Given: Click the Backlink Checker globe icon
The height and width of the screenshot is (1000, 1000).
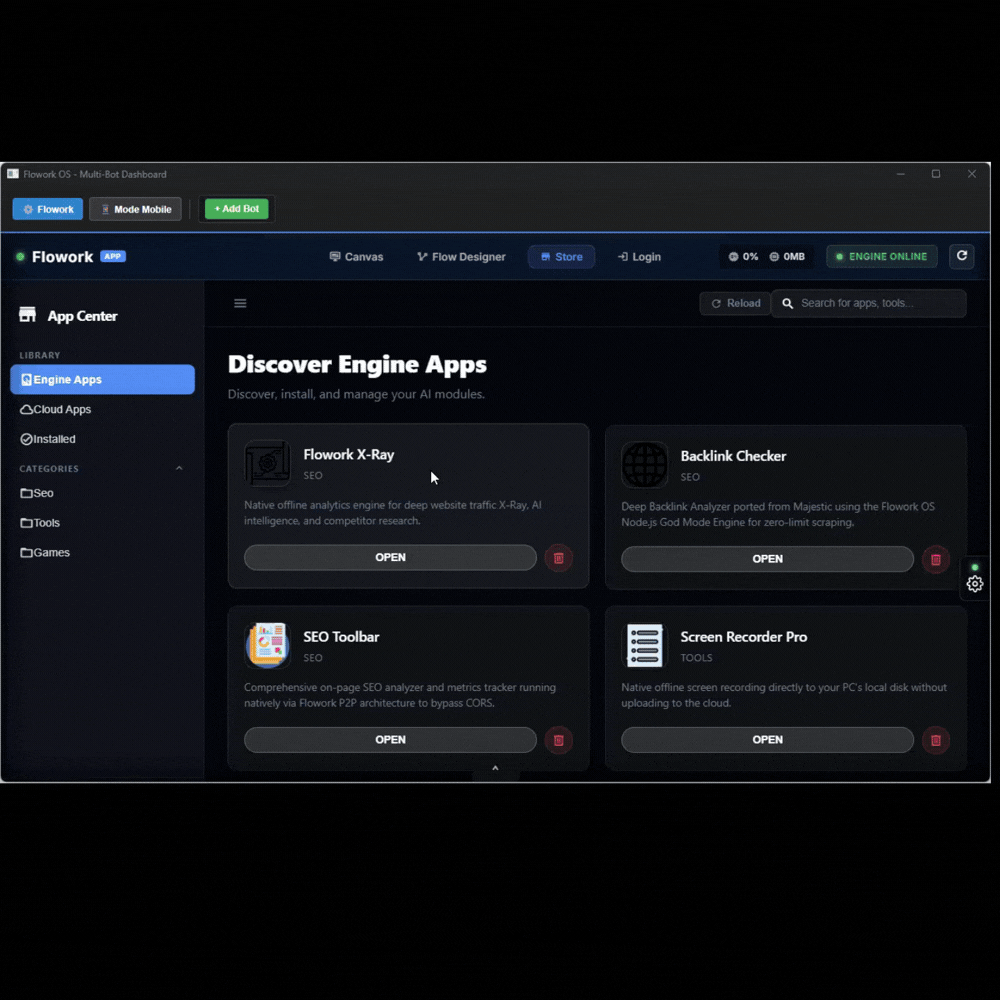Looking at the screenshot, I should tap(645, 465).
